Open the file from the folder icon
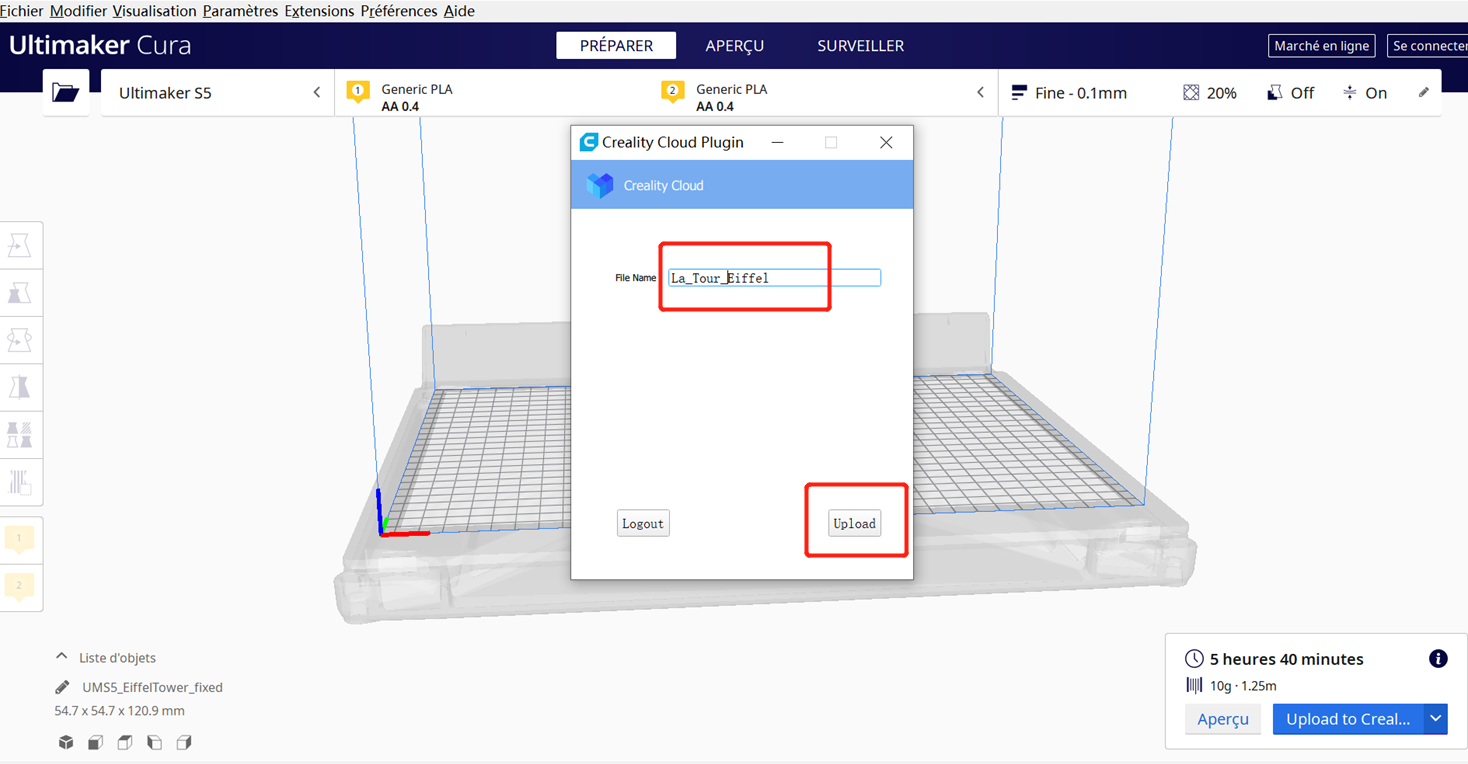Viewport: 1468px width, 764px height. (x=65, y=92)
